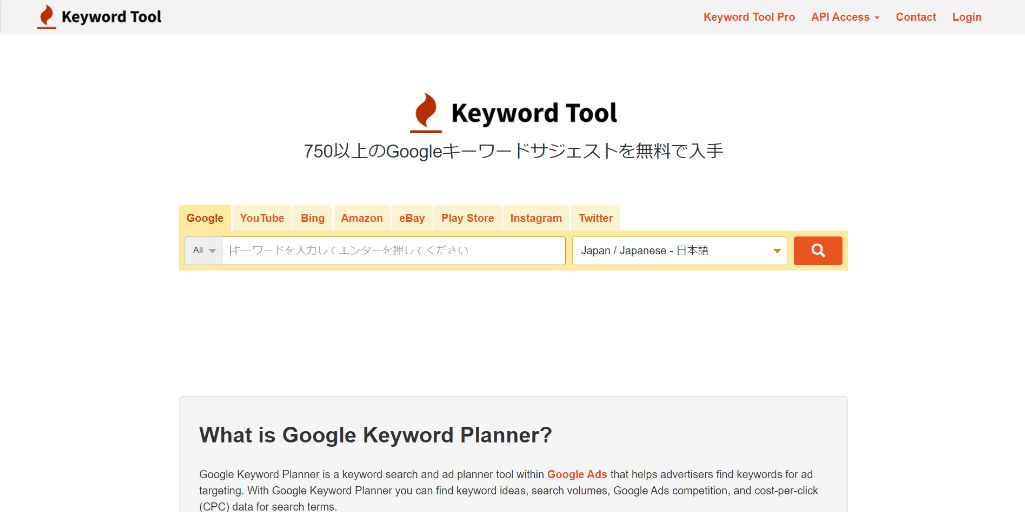Click the orange magnifier search button
The height and width of the screenshot is (512, 1025).
pos(818,250)
